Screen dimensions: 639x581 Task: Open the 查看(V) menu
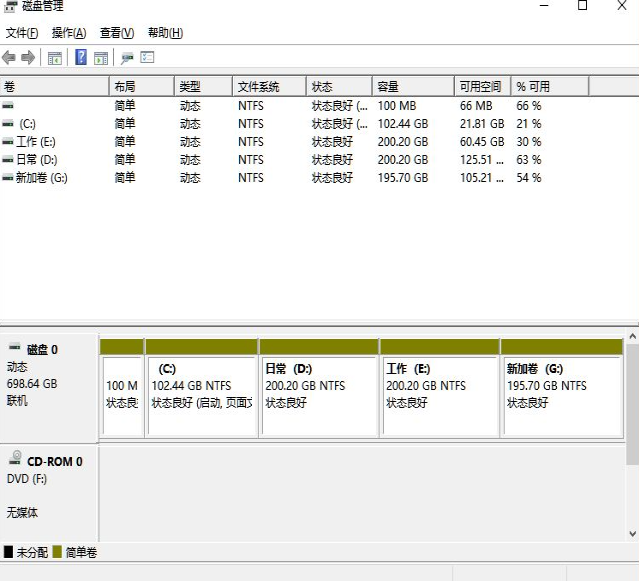click(117, 33)
